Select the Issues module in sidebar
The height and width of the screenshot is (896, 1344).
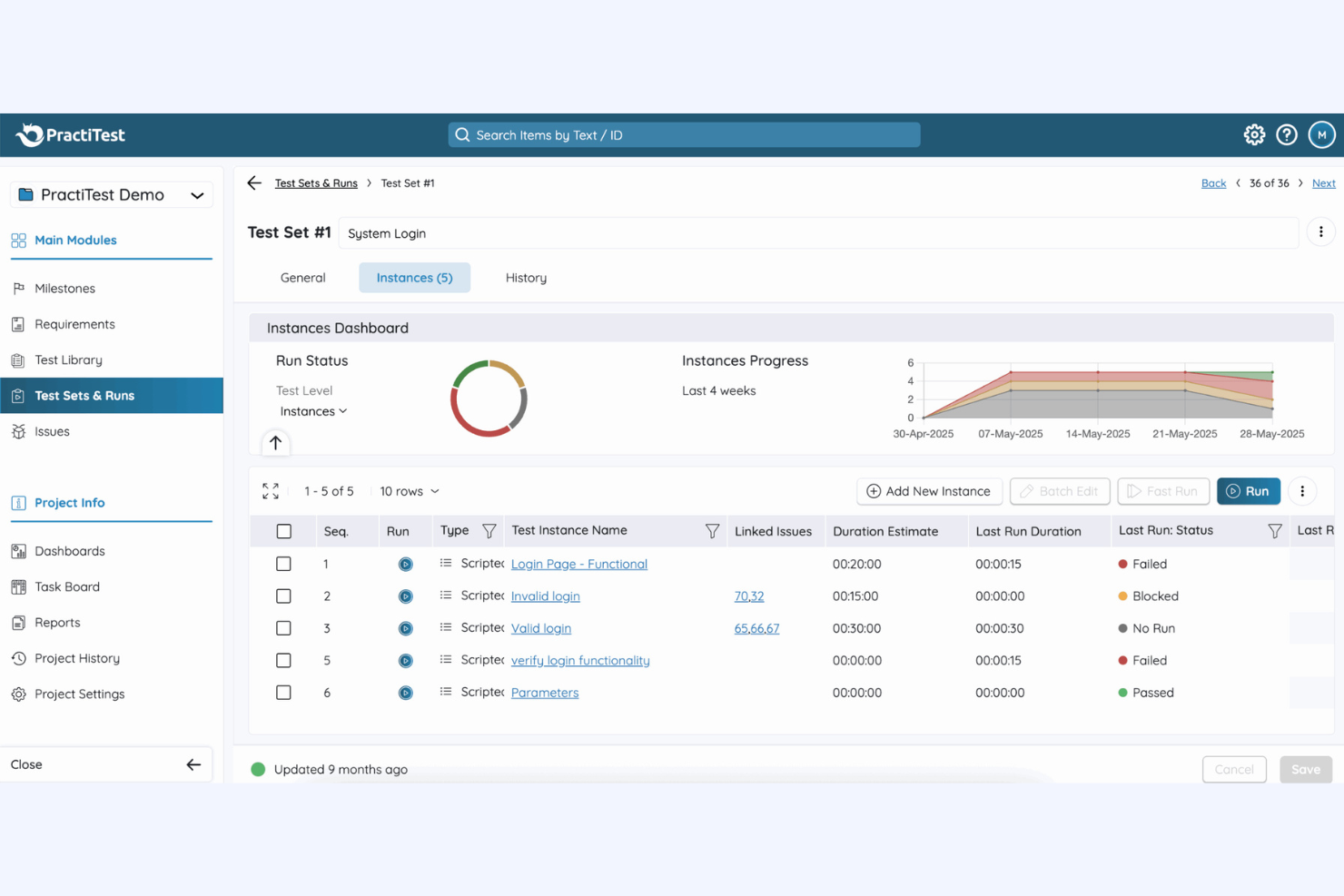point(52,431)
